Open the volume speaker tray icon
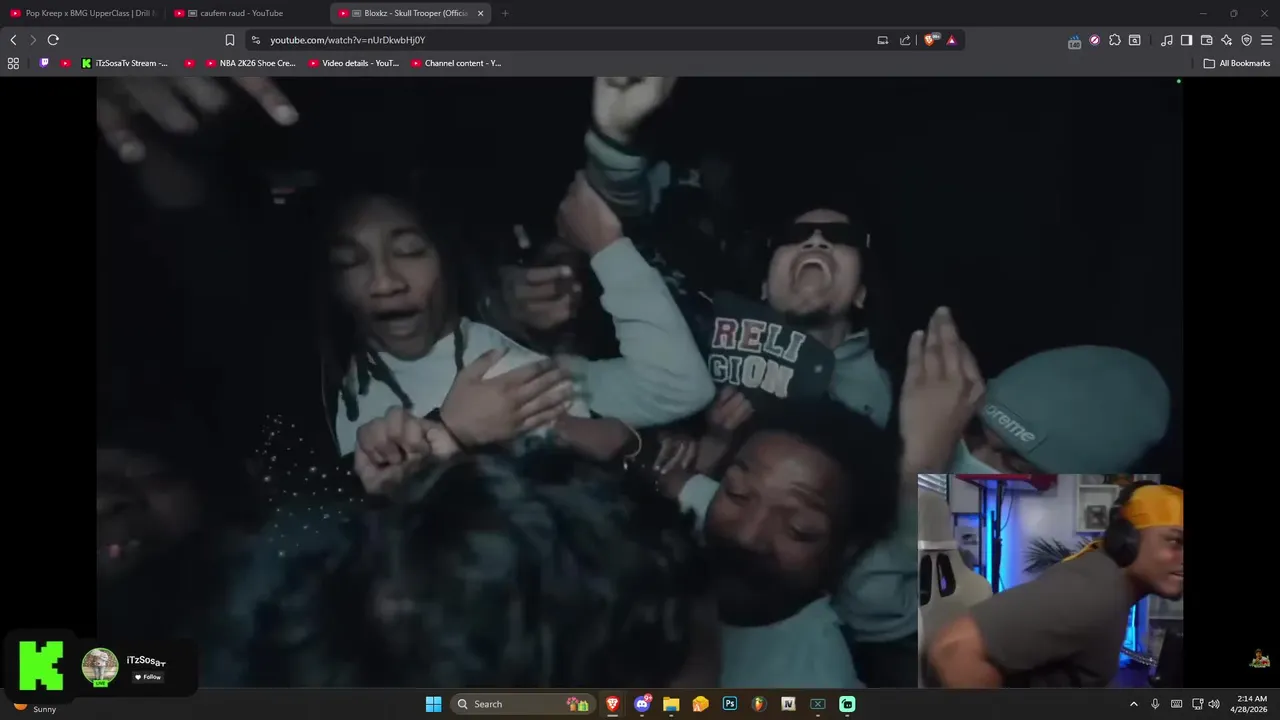The image size is (1280, 720). click(x=1214, y=704)
